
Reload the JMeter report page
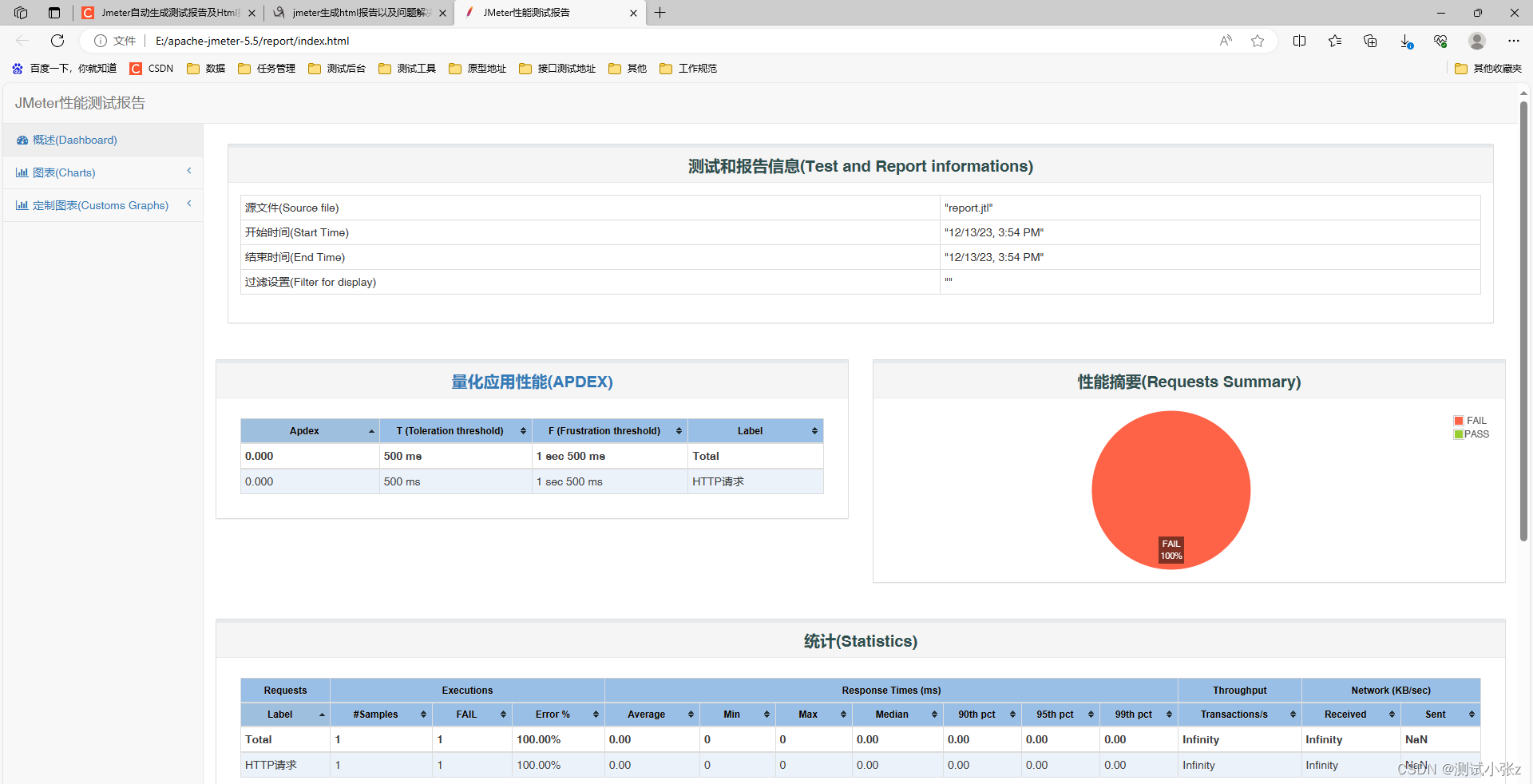coord(57,41)
